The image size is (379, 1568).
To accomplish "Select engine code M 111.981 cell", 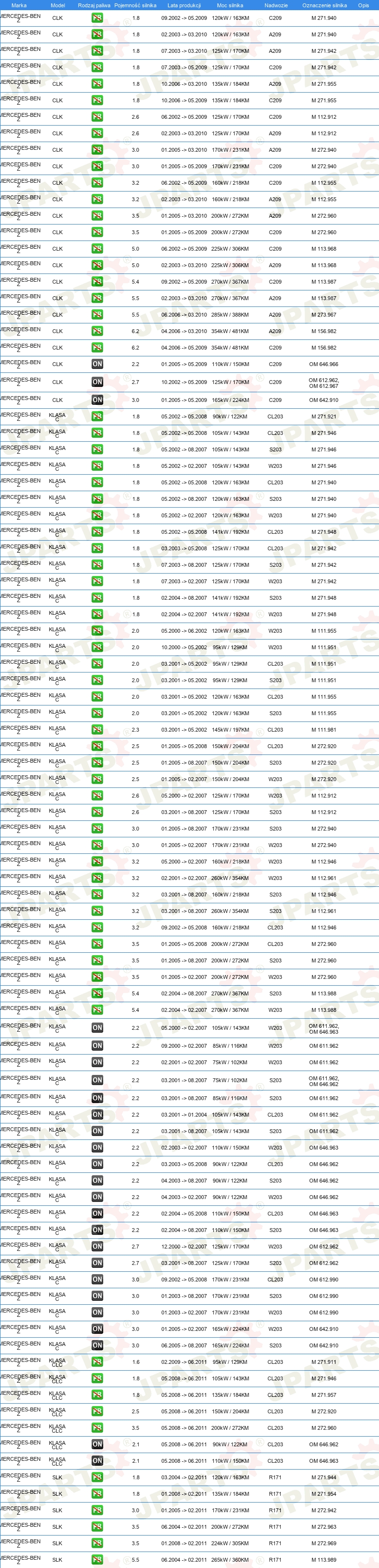I will pyautogui.click(x=324, y=730).
